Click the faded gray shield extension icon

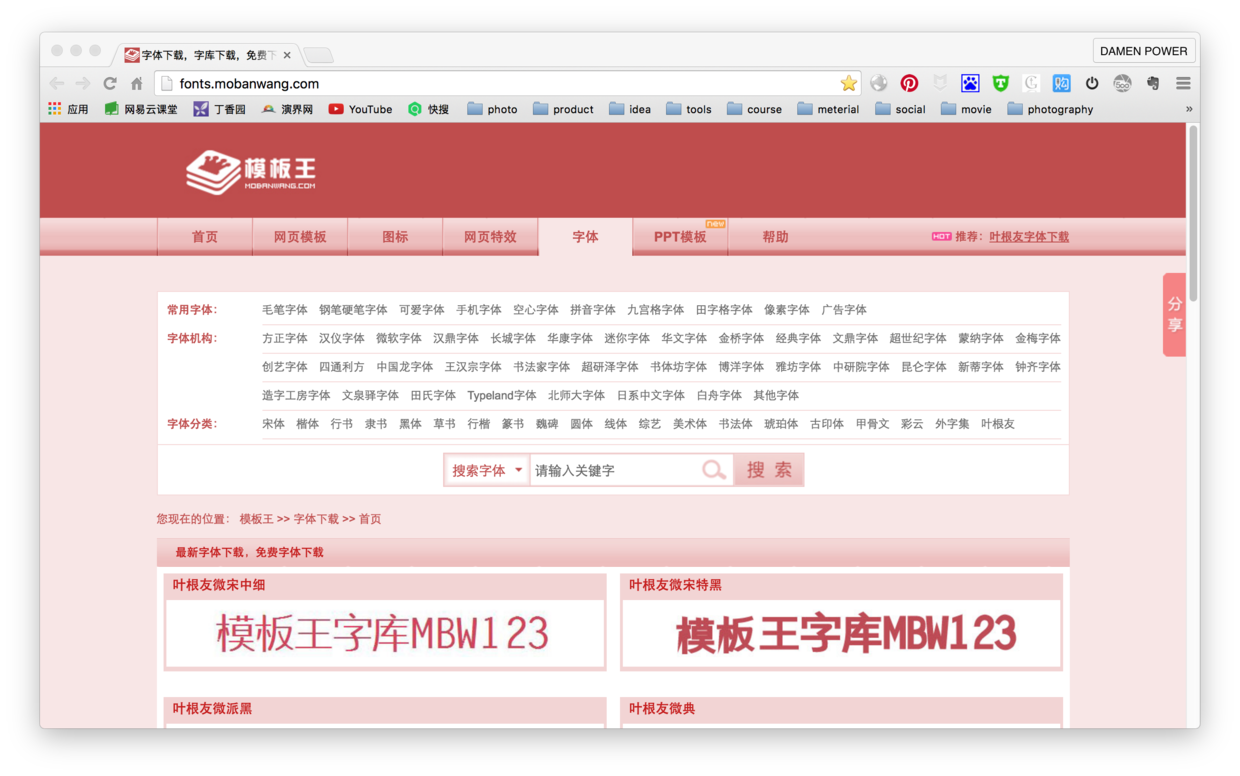pos(940,83)
